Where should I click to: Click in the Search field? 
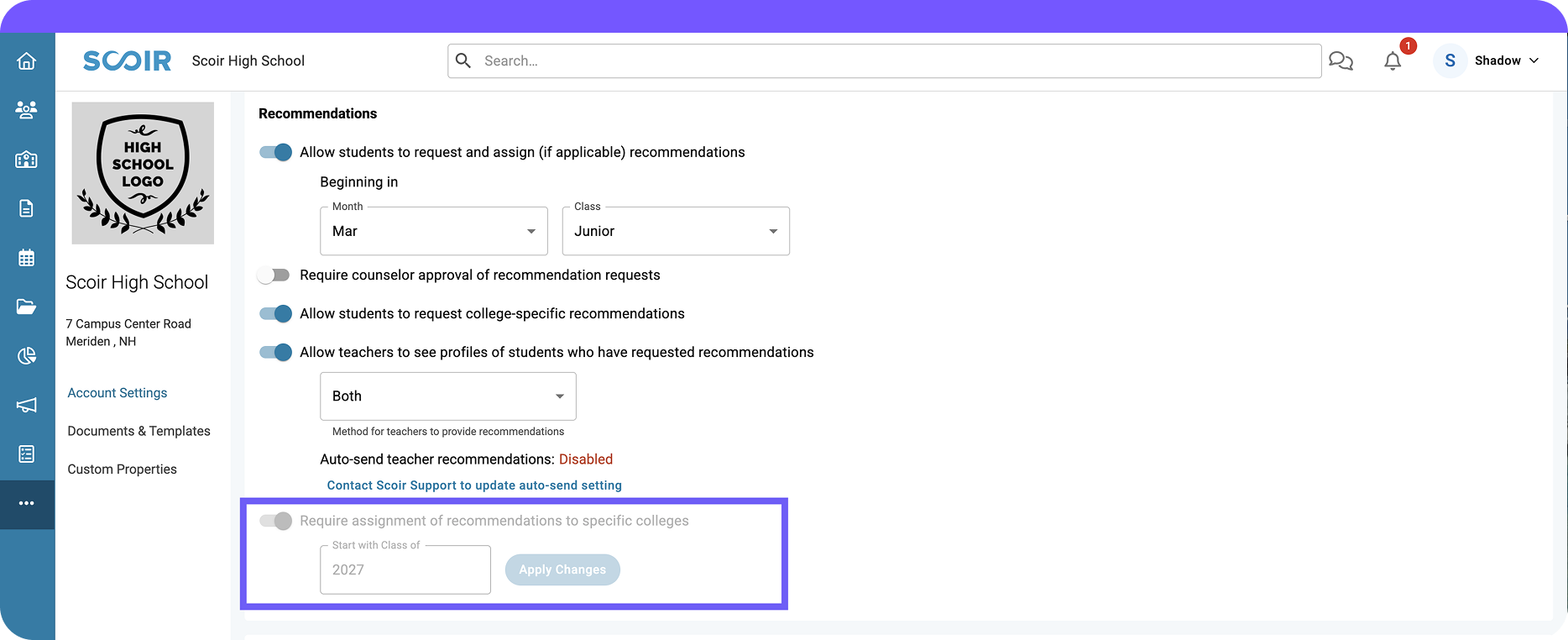click(x=885, y=61)
